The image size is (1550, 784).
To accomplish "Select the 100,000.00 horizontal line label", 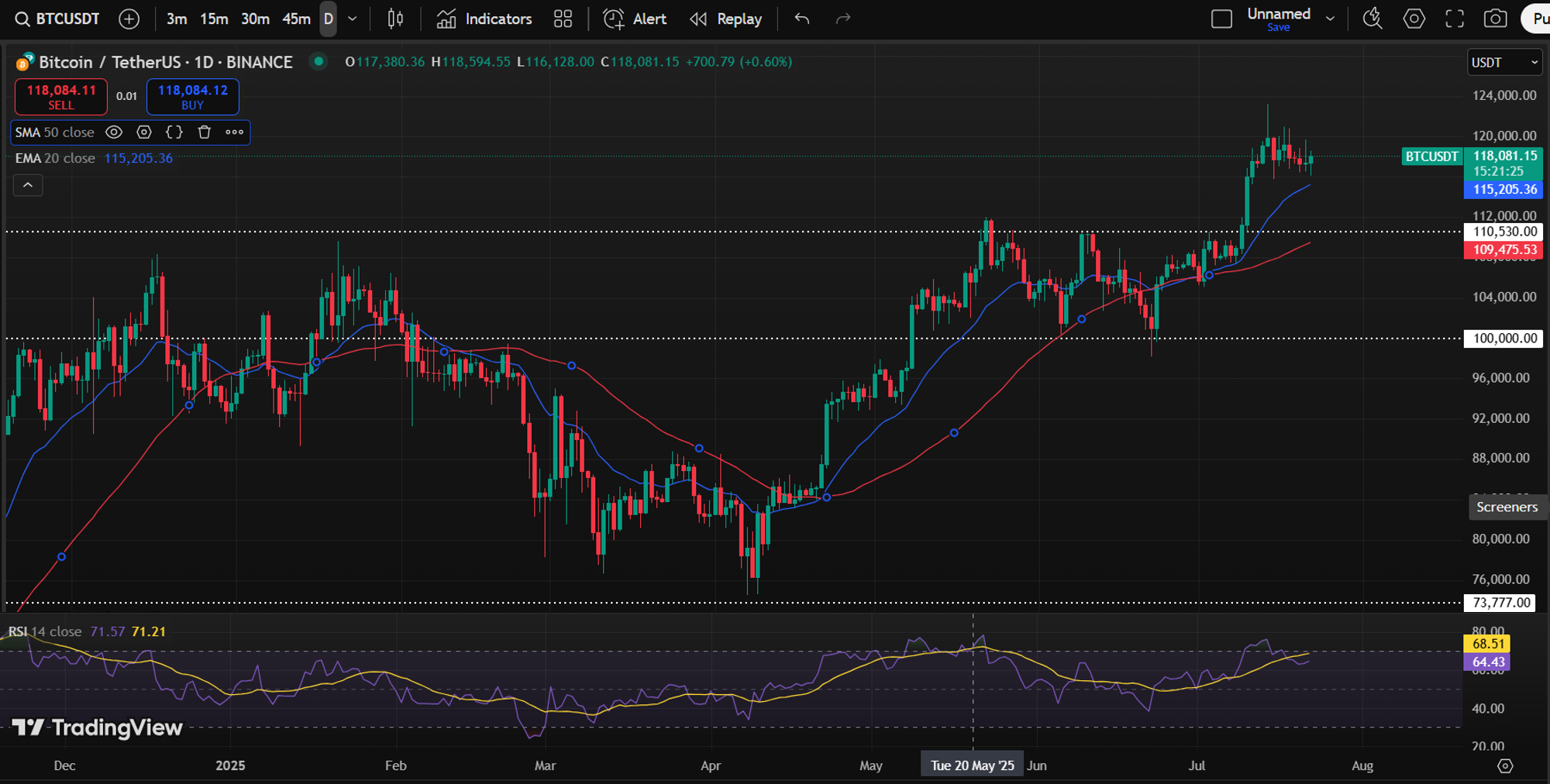I will point(1504,339).
